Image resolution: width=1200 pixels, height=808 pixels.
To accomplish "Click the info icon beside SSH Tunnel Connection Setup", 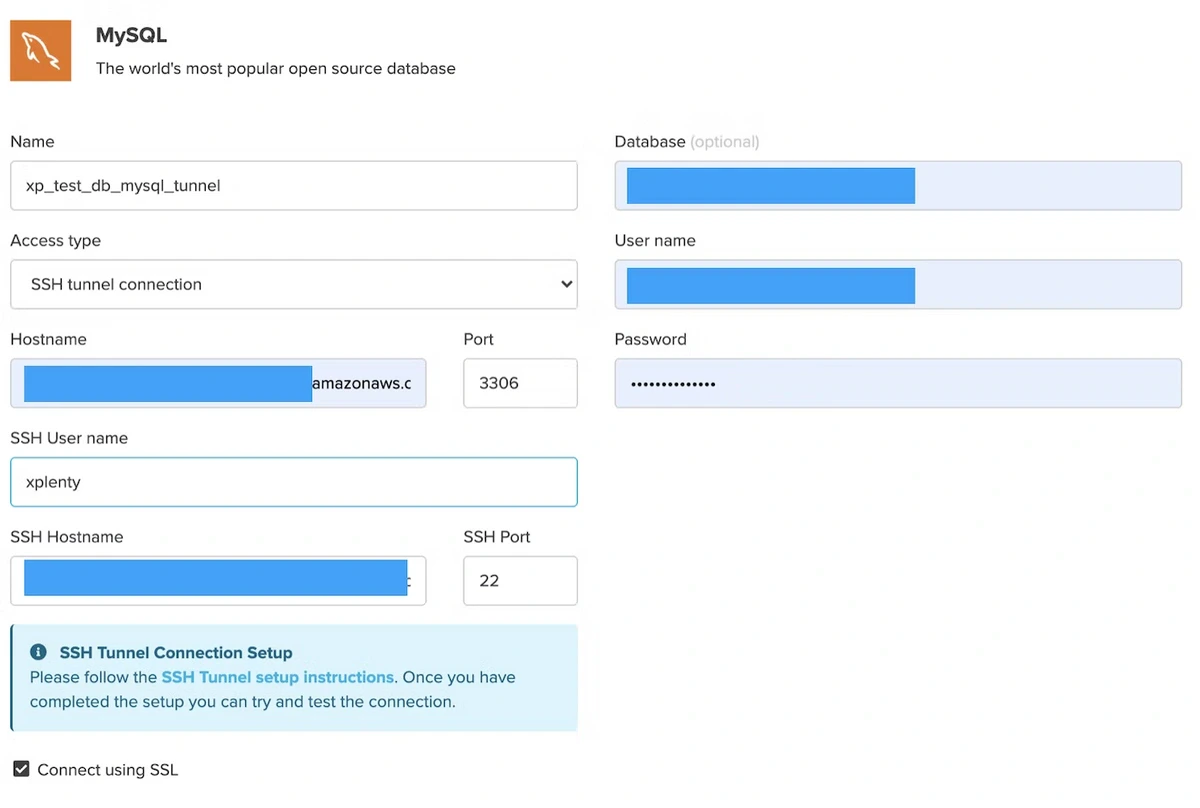I will point(39,652).
